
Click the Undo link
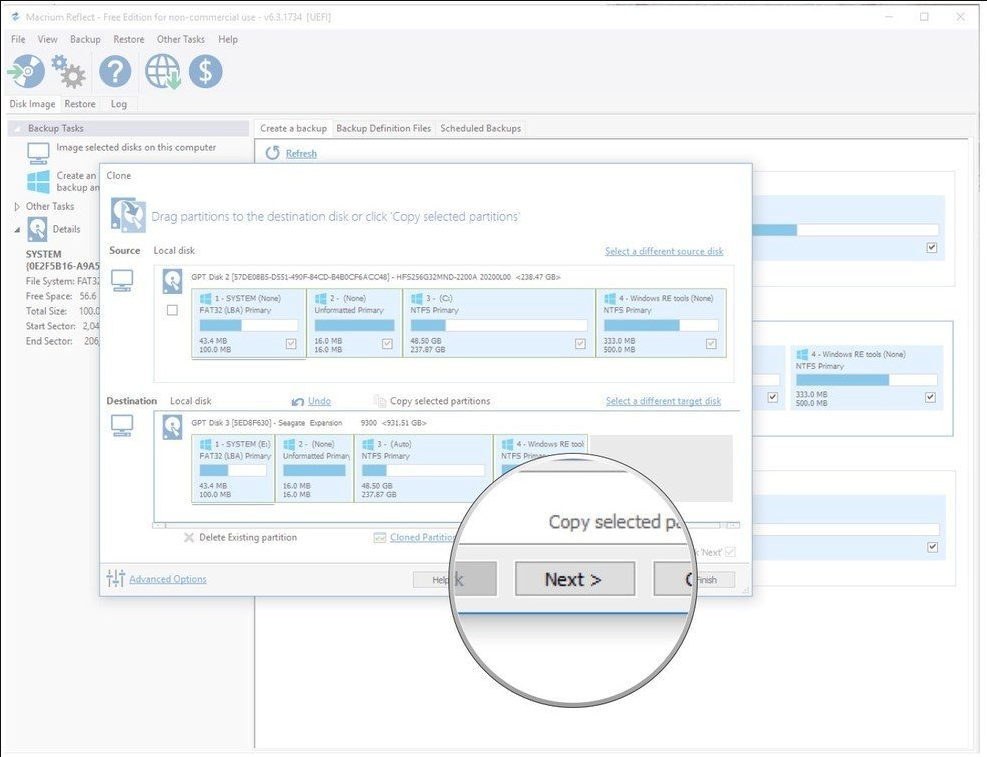(x=319, y=401)
